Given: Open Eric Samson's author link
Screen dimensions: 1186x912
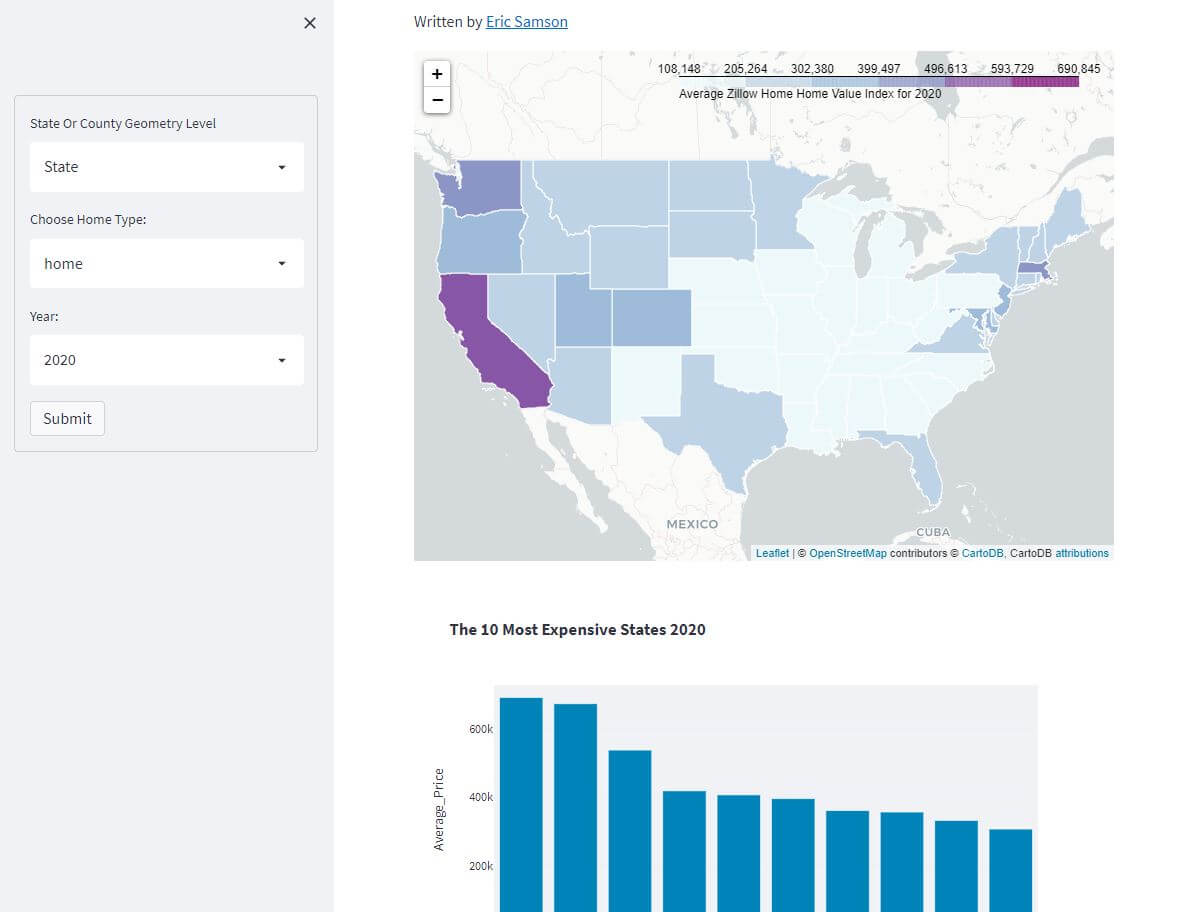Looking at the screenshot, I should point(526,21).
